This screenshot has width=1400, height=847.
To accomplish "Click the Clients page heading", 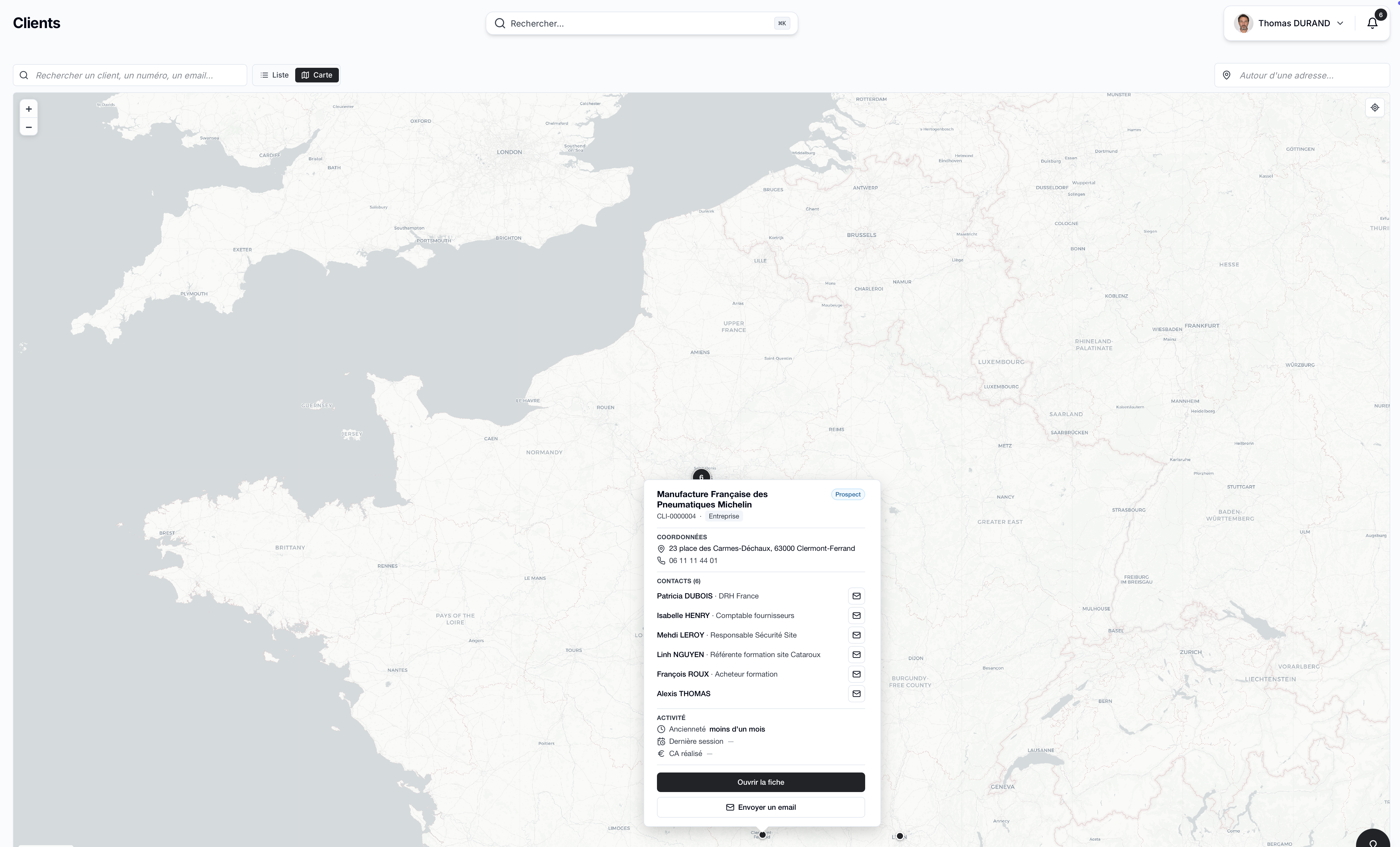I will [36, 23].
